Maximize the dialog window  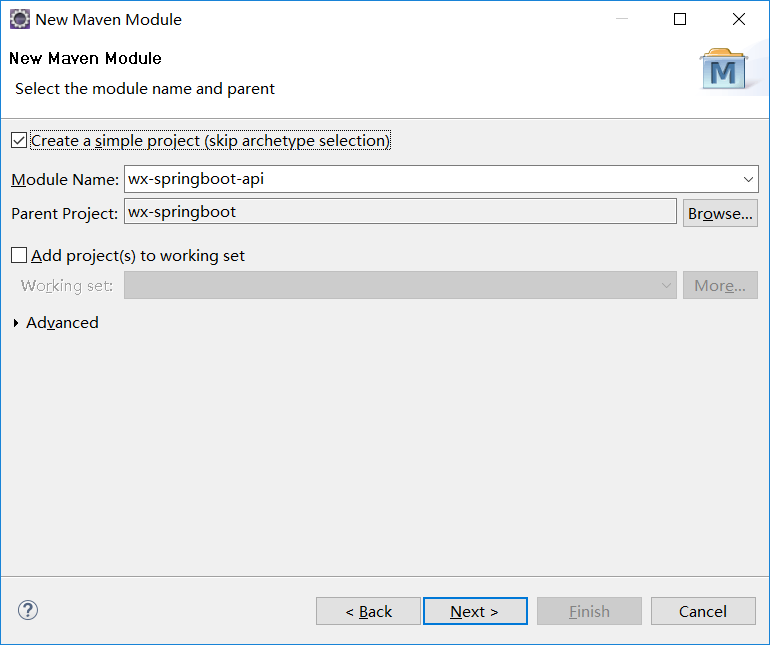[x=680, y=19]
